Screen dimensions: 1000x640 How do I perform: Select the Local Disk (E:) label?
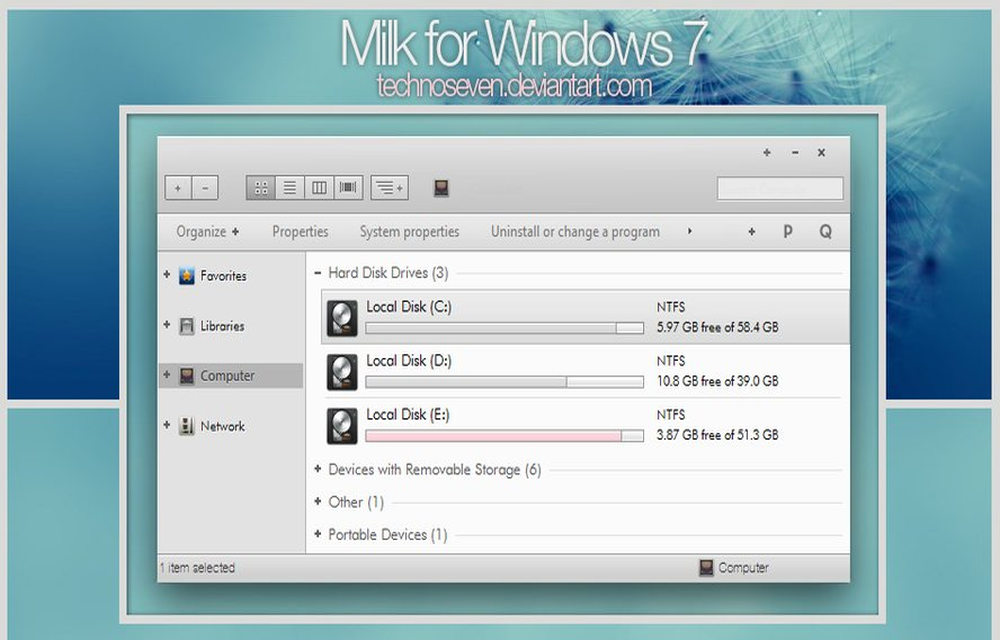408,414
